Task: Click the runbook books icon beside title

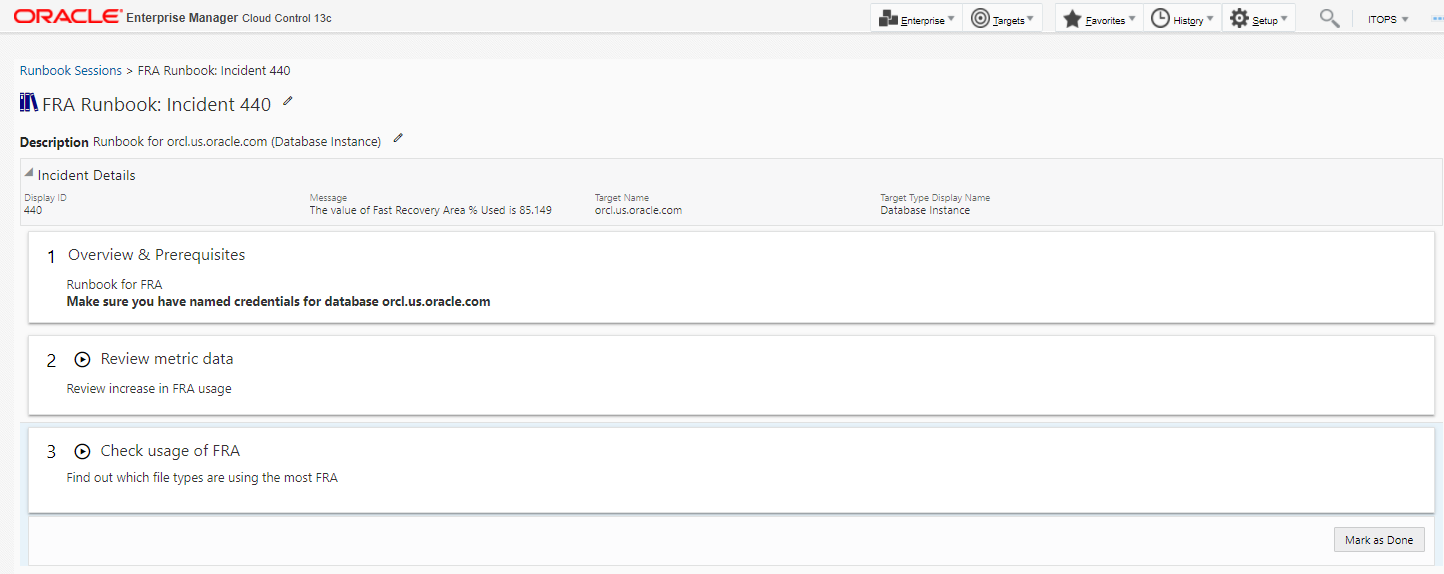Action: [29, 103]
